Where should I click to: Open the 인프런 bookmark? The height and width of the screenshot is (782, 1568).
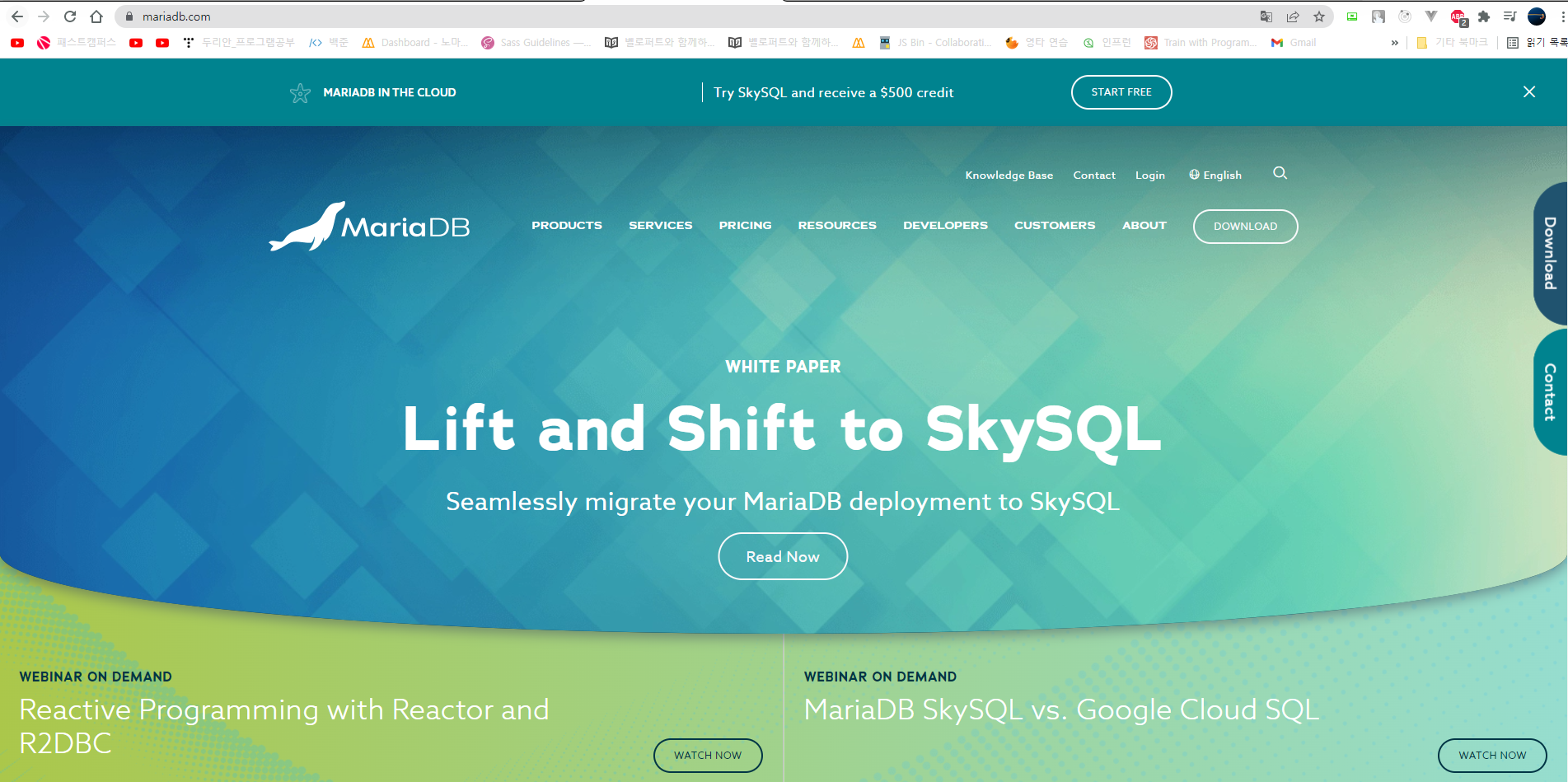[x=1107, y=43]
